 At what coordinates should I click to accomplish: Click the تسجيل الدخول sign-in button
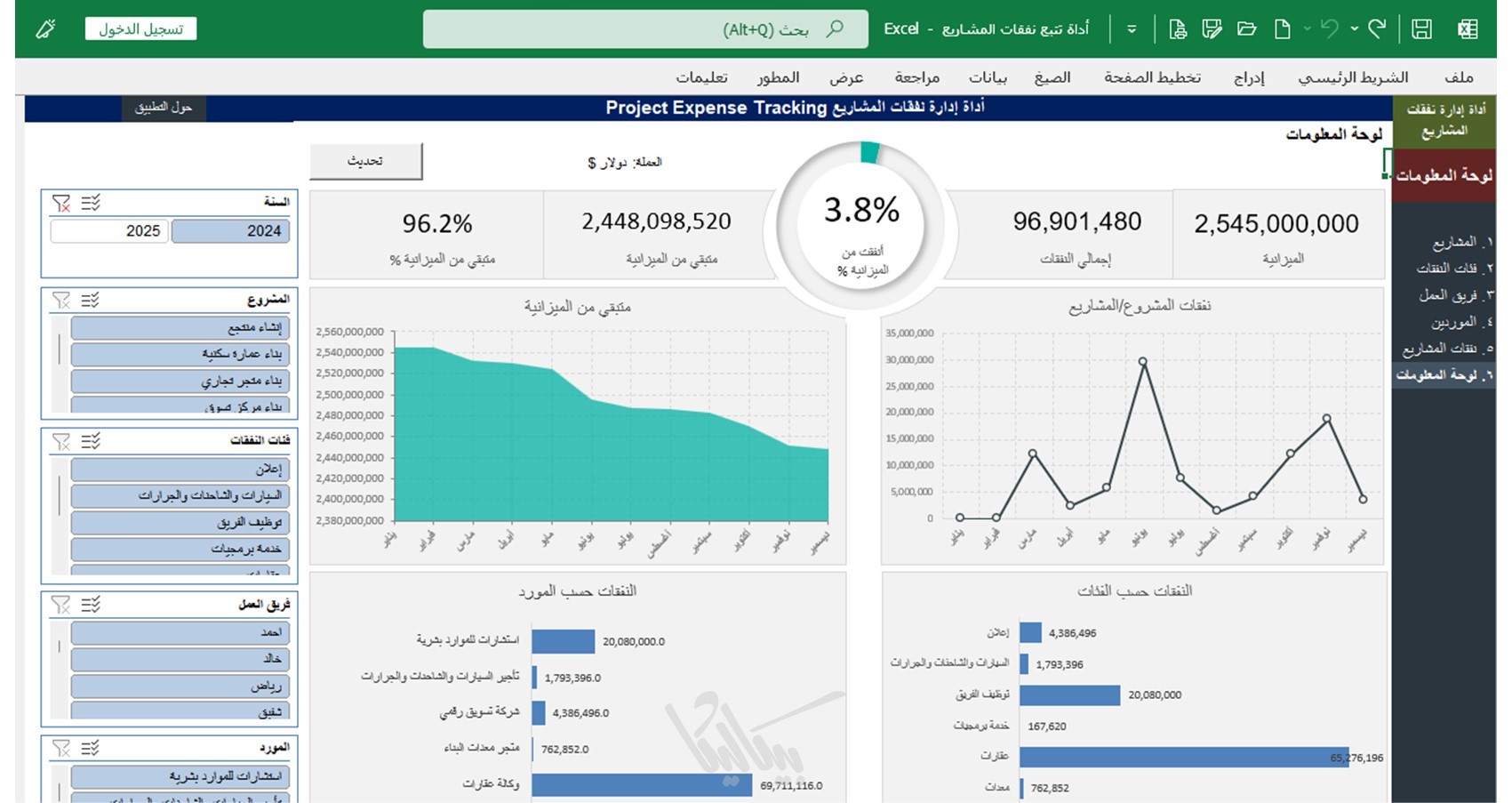[x=141, y=29]
